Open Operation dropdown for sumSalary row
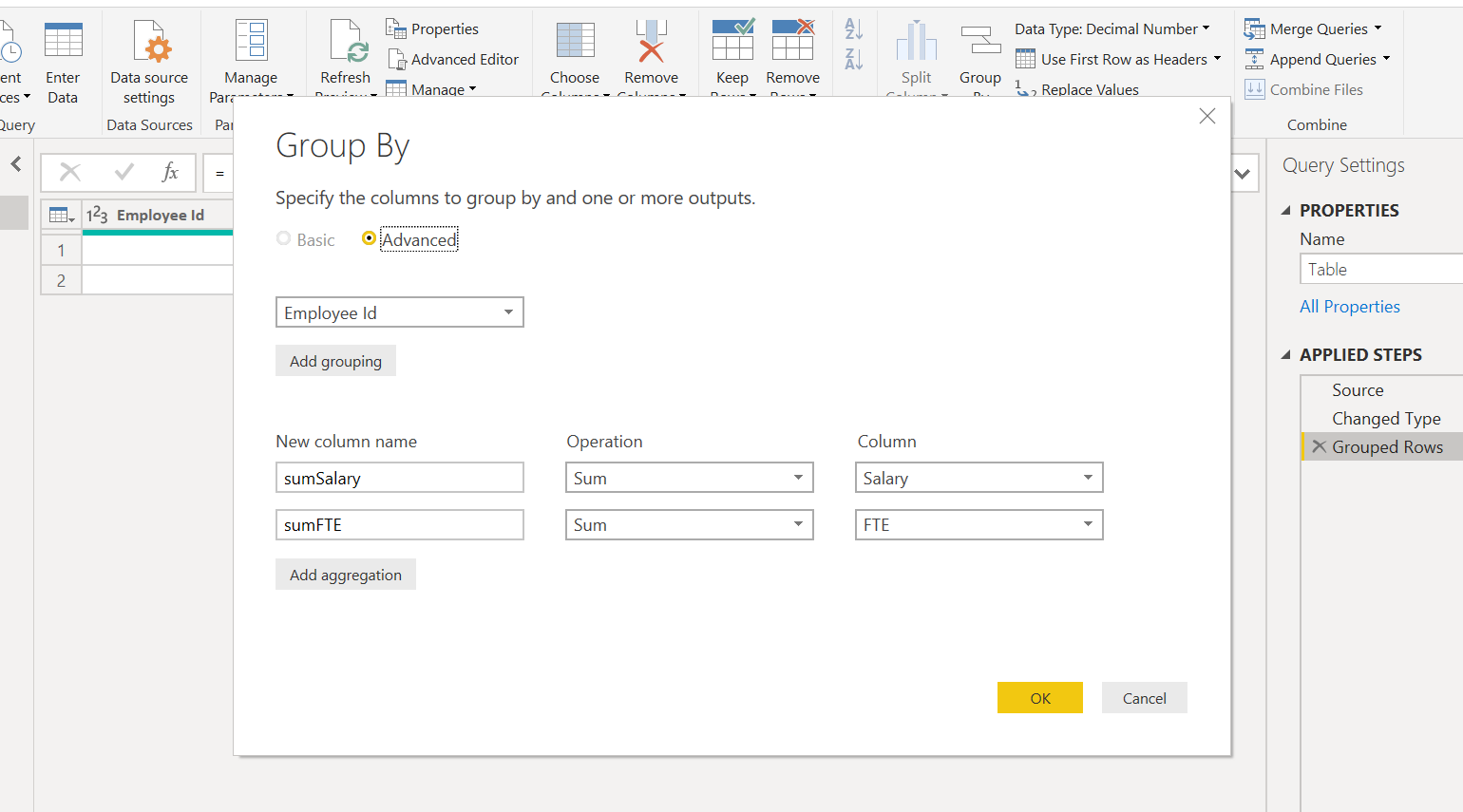The height and width of the screenshot is (812, 1463). pyautogui.click(x=690, y=478)
